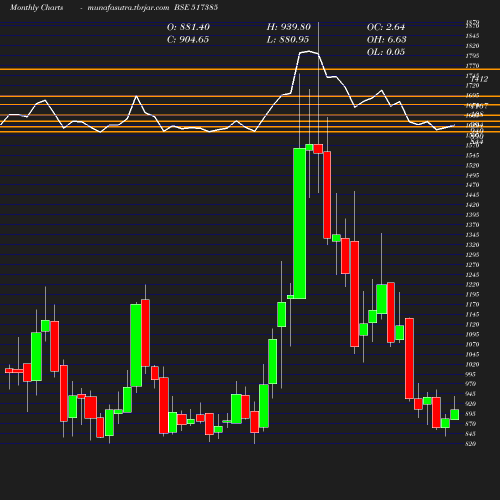Click the 1420 price axis label
The height and width of the screenshot is (500, 500).
point(472,205)
